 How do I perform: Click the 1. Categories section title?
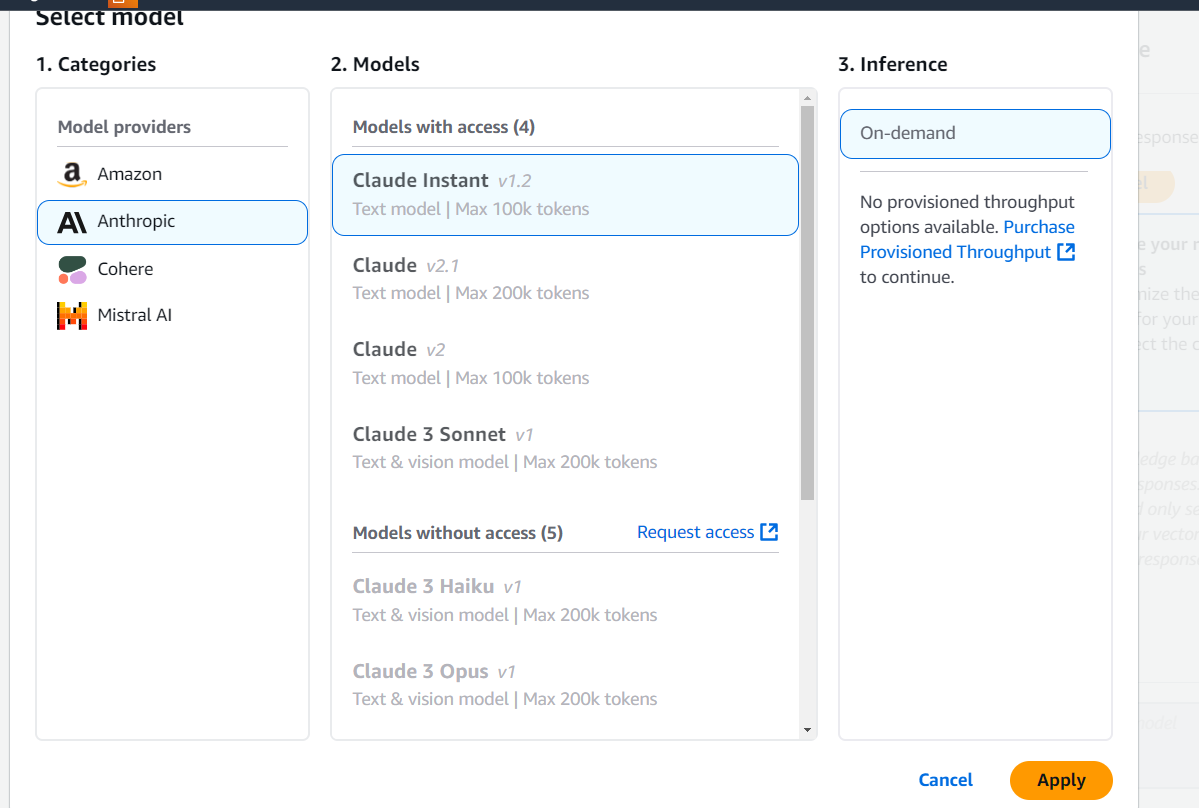pos(96,64)
